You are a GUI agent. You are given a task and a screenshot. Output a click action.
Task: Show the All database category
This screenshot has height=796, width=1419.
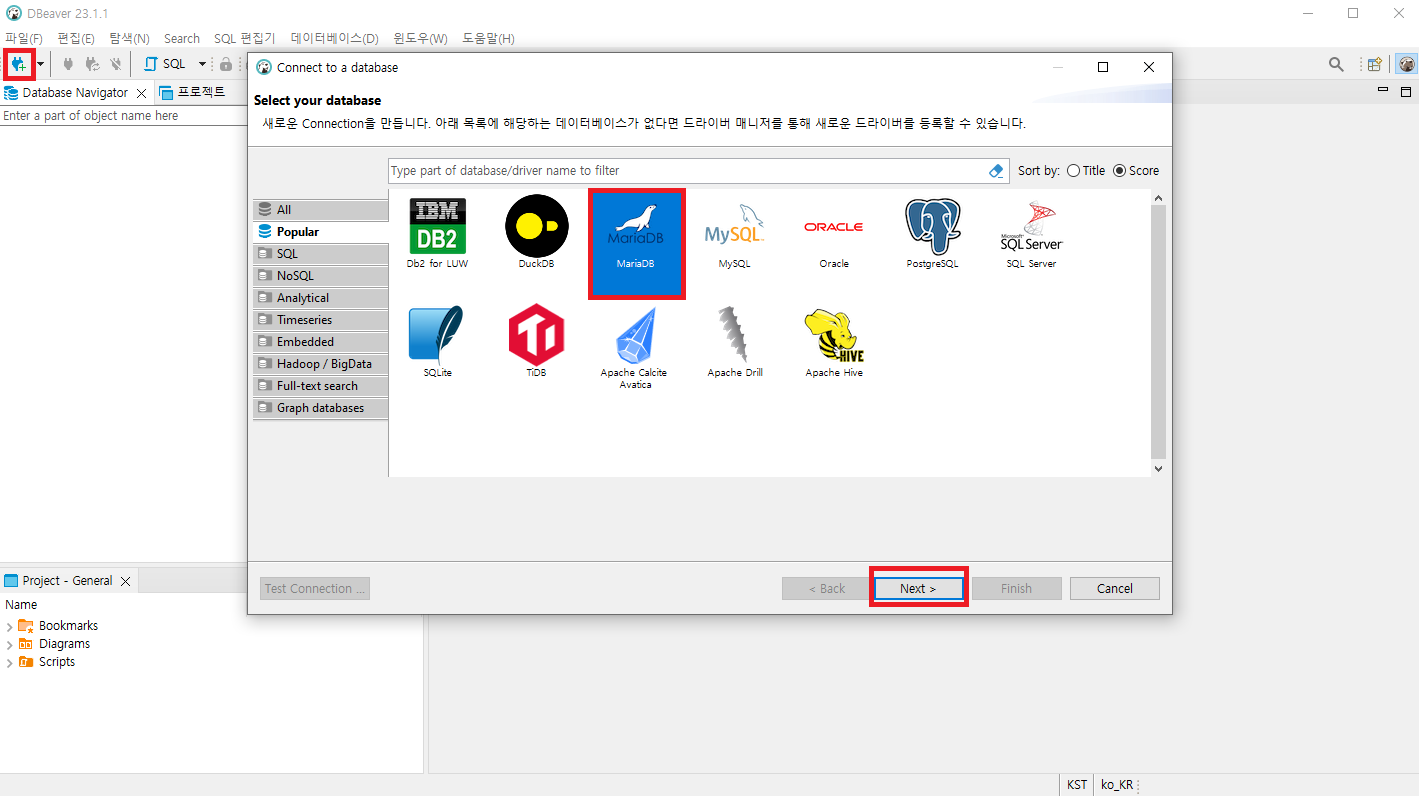point(320,210)
